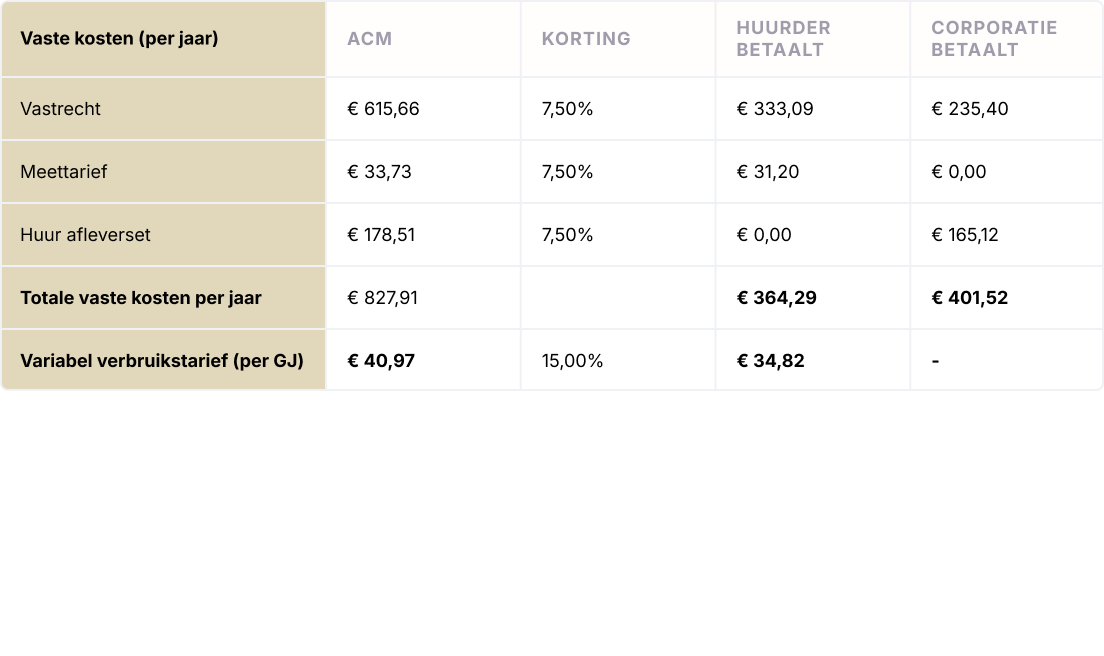Image resolution: width=1104 pixels, height=656 pixels.
Task: Select the 'Huur afleverset' row label
Action: (85, 235)
